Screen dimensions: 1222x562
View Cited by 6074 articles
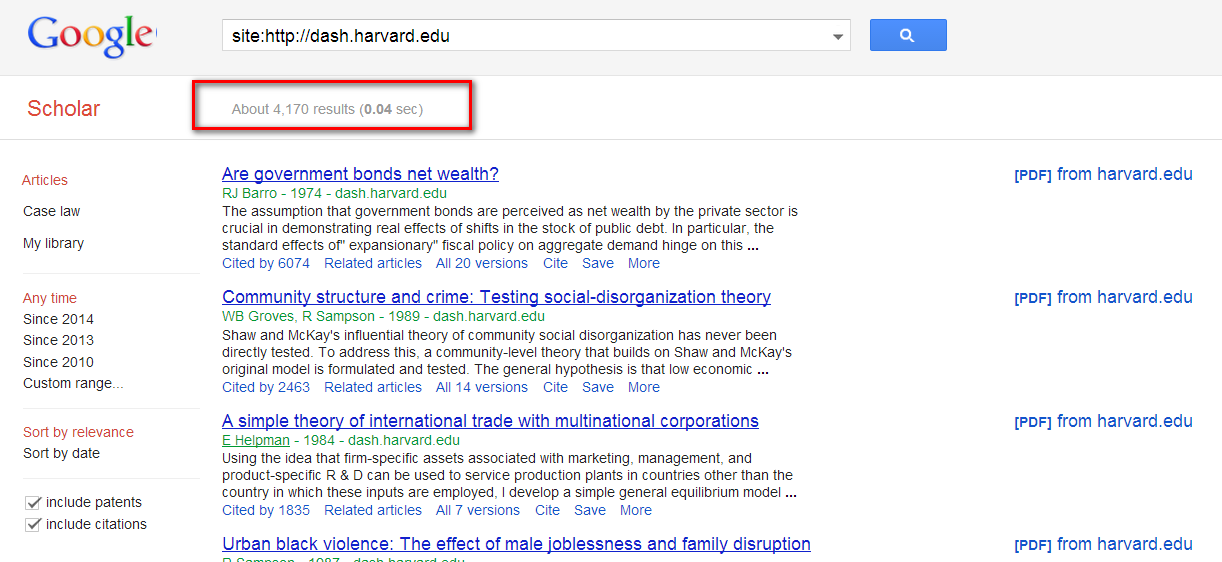point(266,263)
